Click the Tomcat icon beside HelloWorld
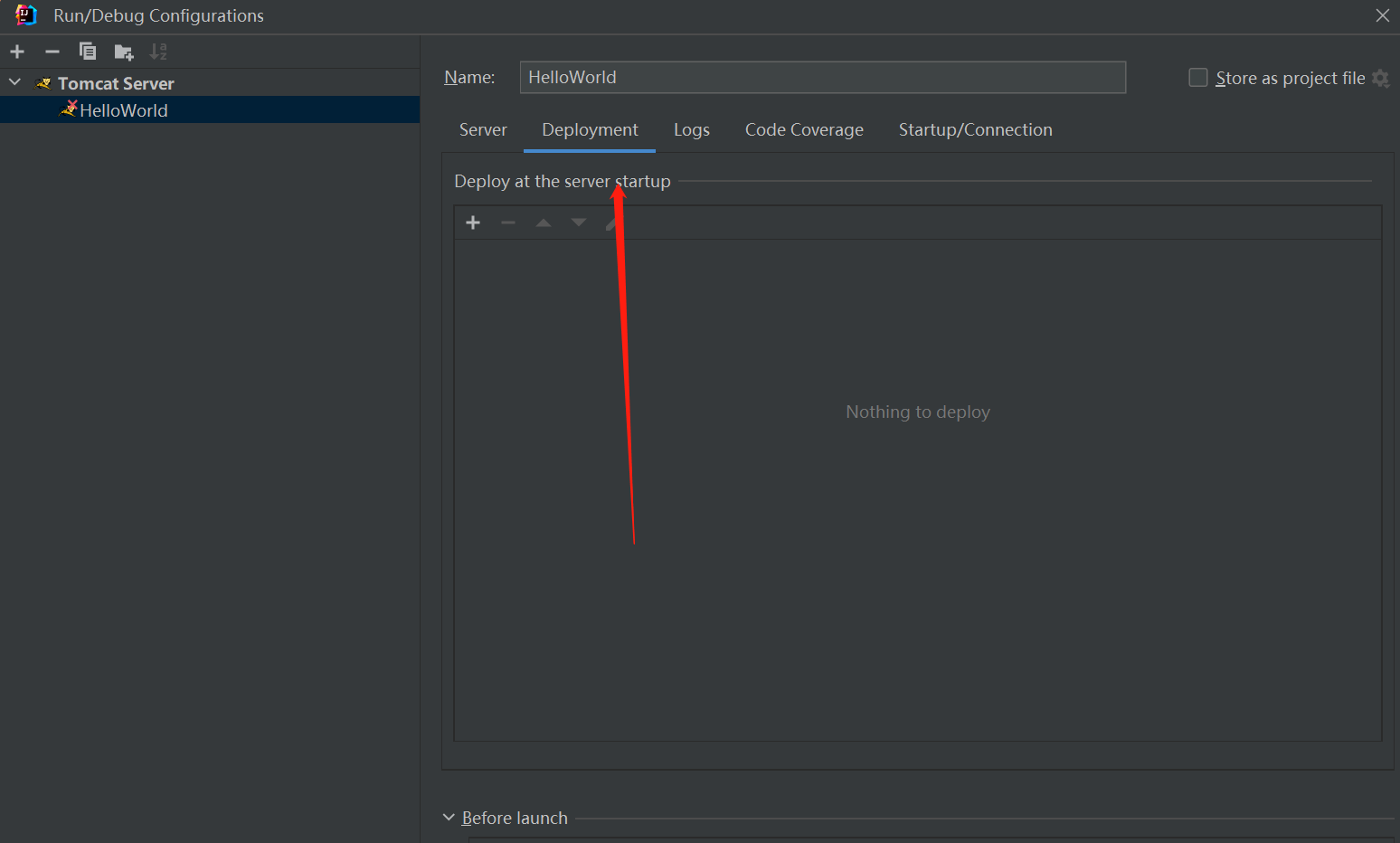 pyautogui.click(x=69, y=109)
